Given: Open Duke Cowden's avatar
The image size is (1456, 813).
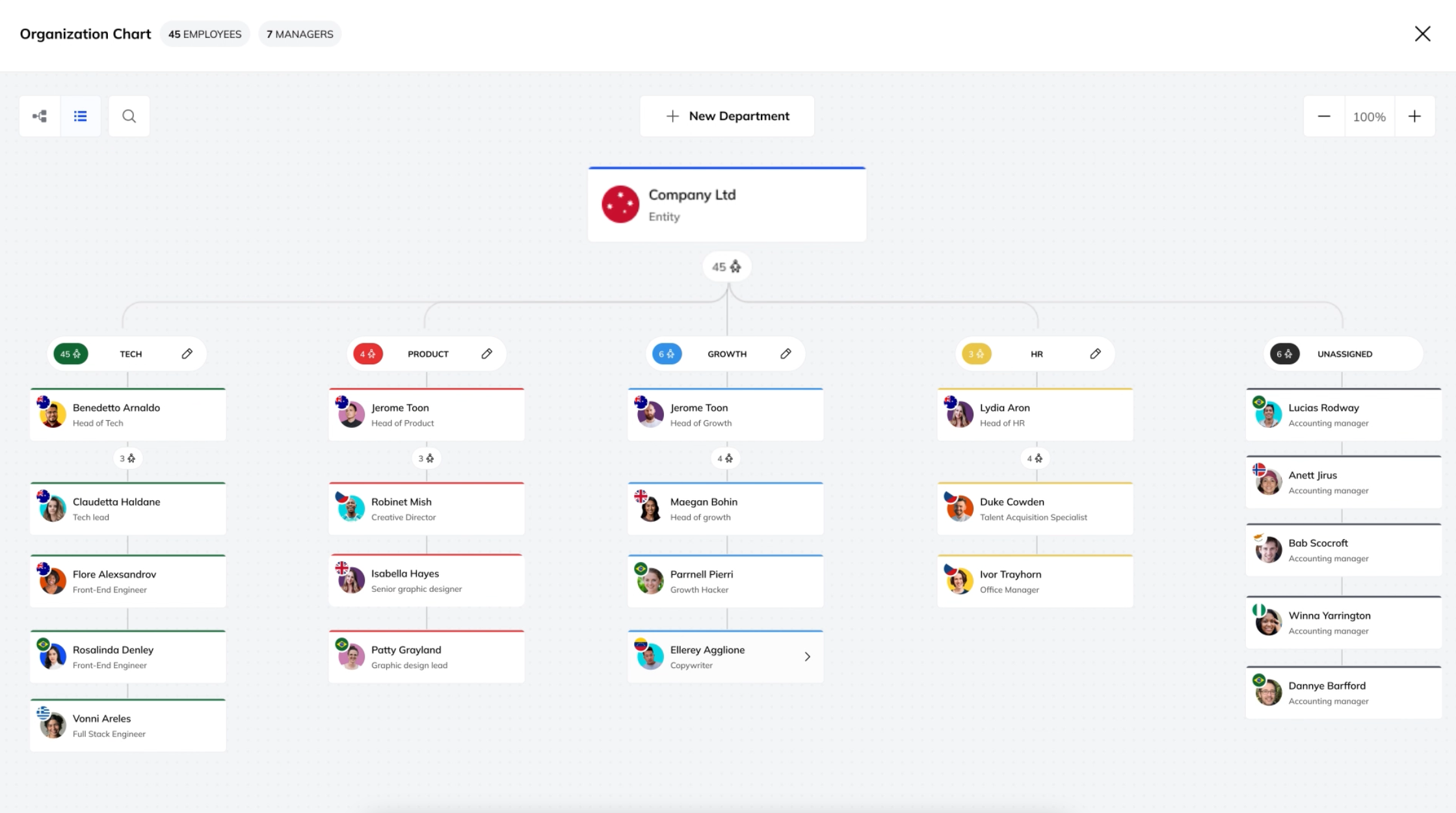Looking at the screenshot, I should pos(960,509).
